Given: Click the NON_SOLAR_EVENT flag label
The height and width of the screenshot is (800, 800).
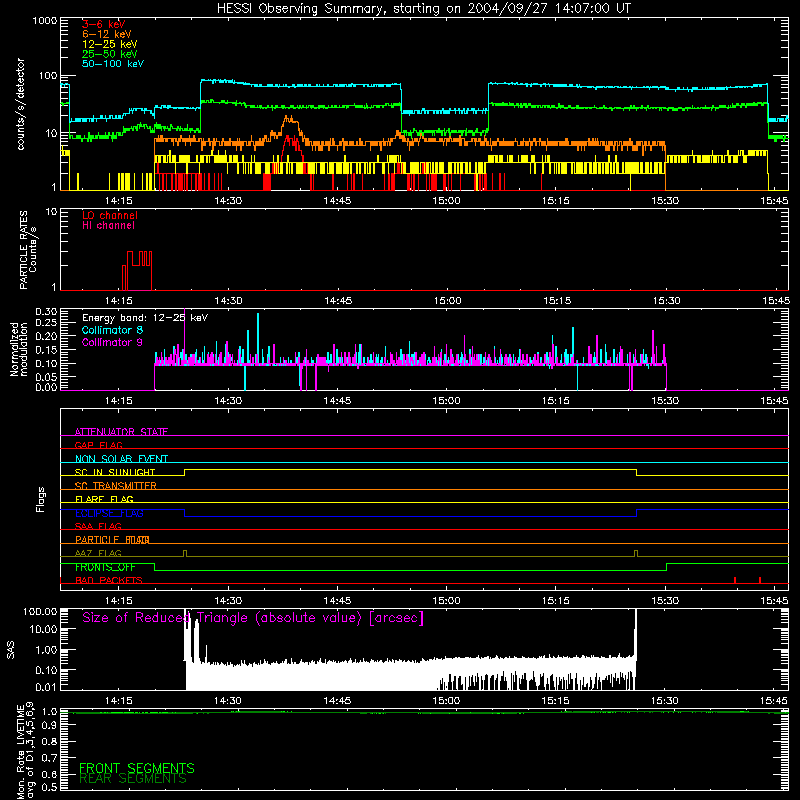Looking at the screenshot, I should (x=121, y=459).
